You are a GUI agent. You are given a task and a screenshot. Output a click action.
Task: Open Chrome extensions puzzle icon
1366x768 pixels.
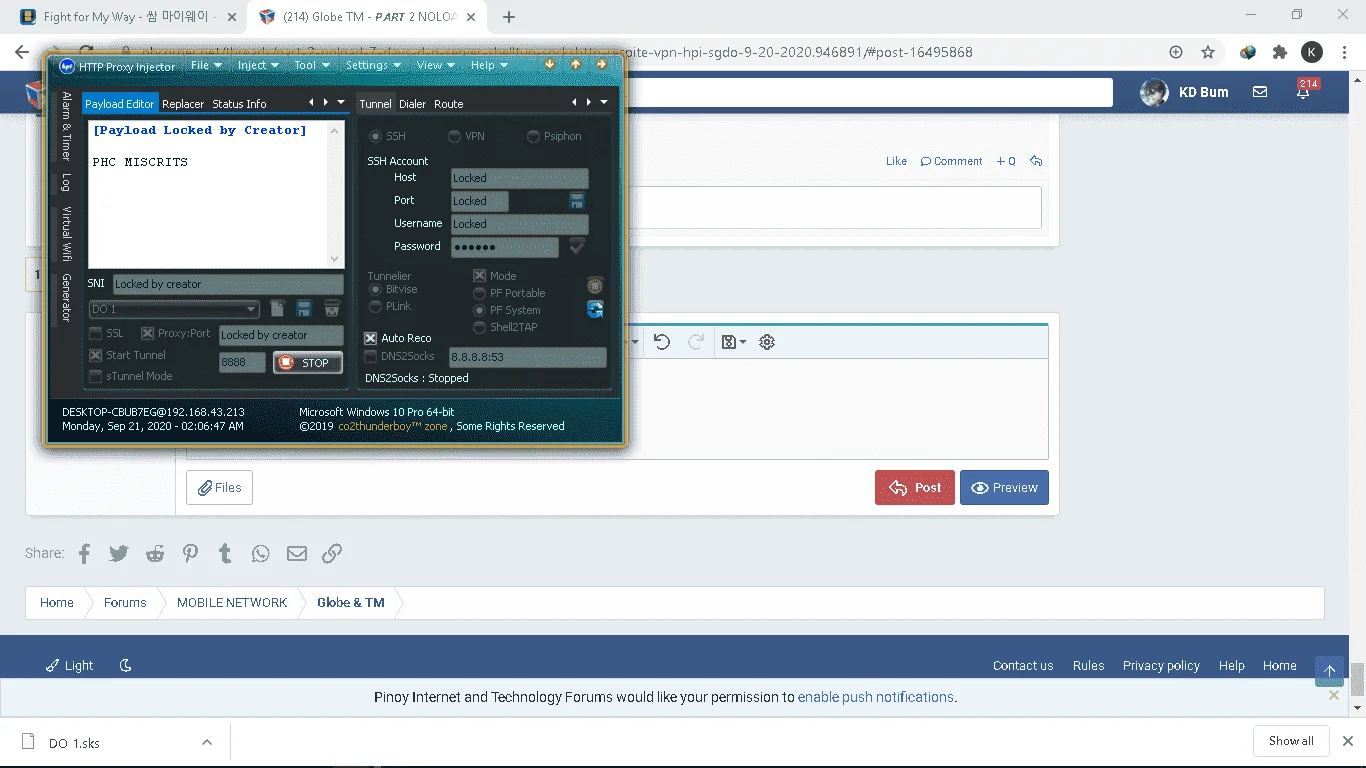[x=1279, y=52]
